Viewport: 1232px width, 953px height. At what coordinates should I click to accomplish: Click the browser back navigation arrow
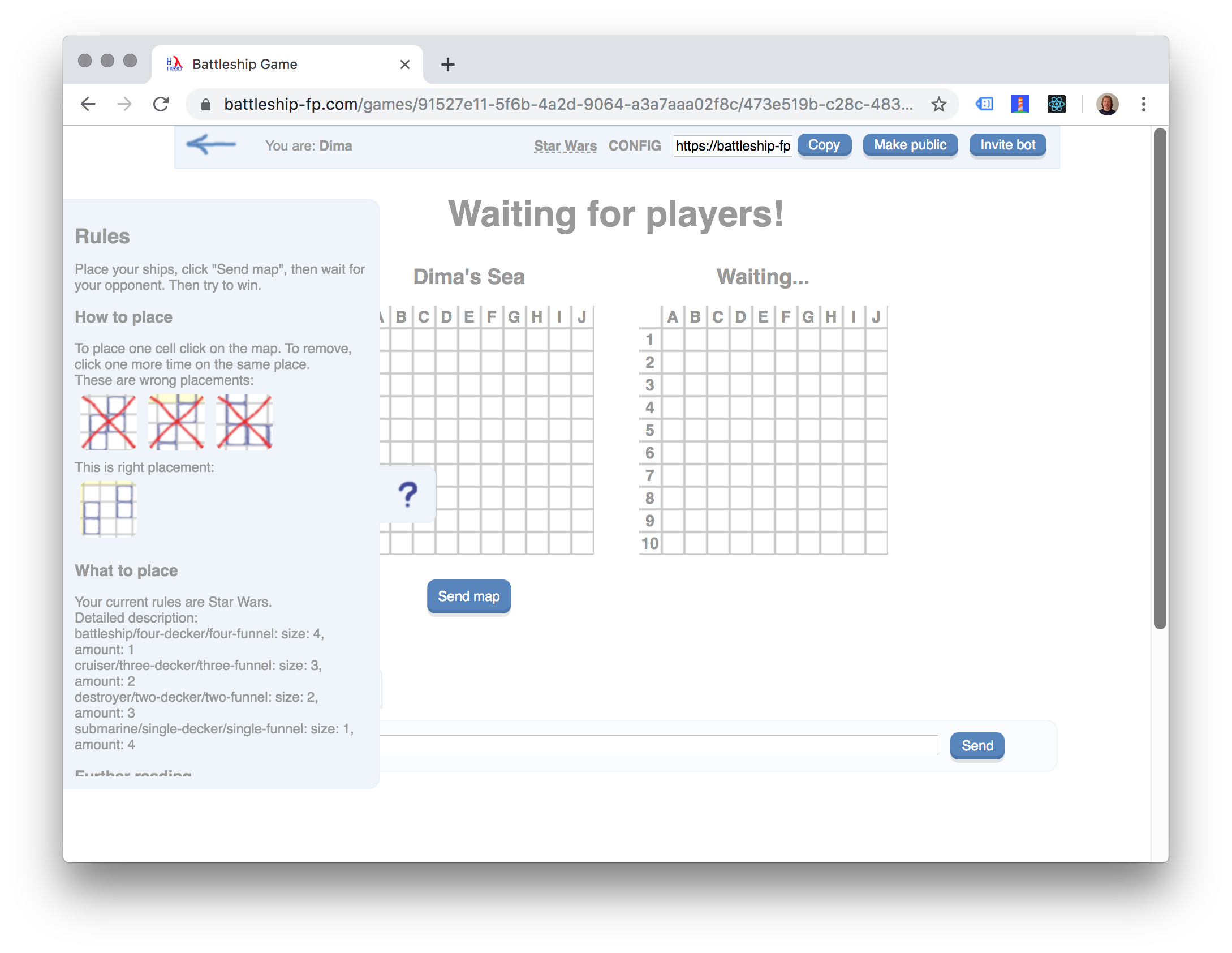89,103
